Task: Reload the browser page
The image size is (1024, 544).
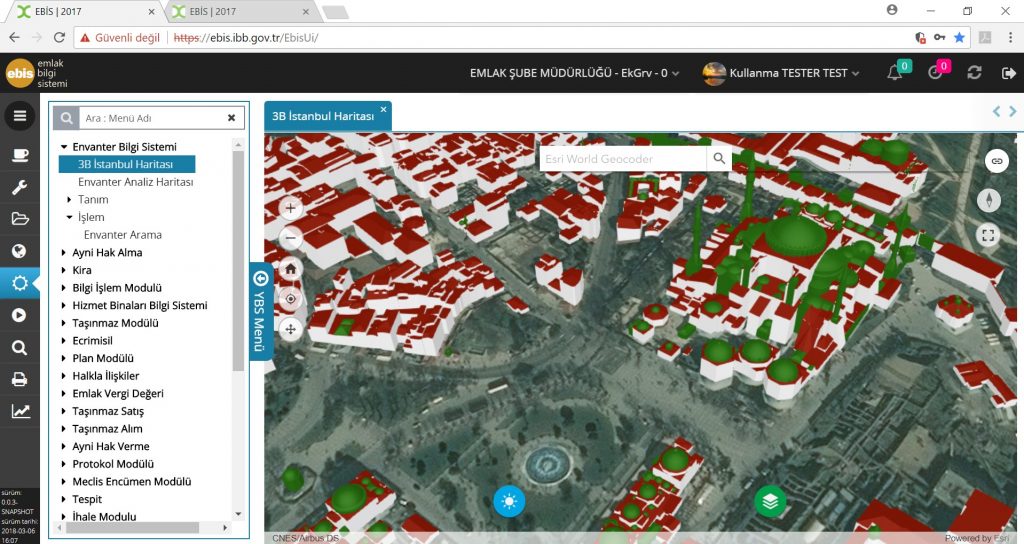Action: [59, 37]
